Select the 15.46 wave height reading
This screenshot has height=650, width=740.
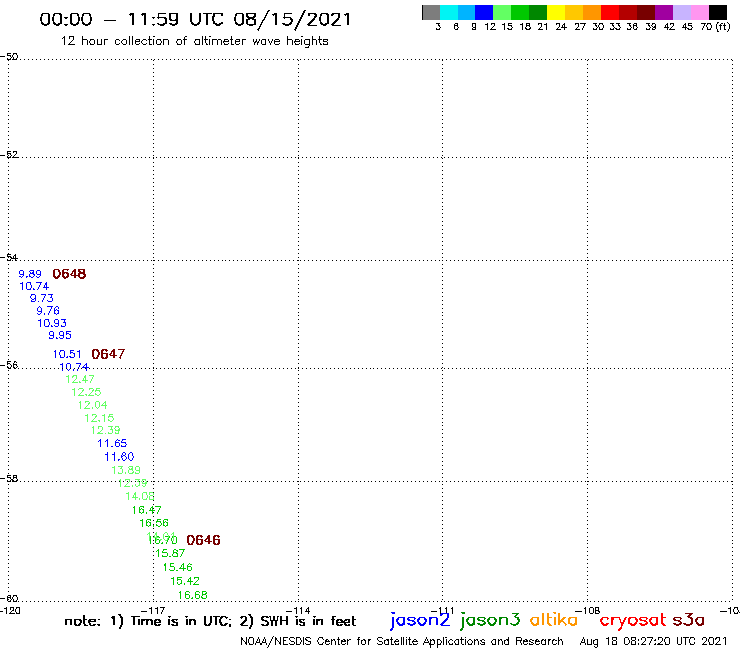pos(177,567)
